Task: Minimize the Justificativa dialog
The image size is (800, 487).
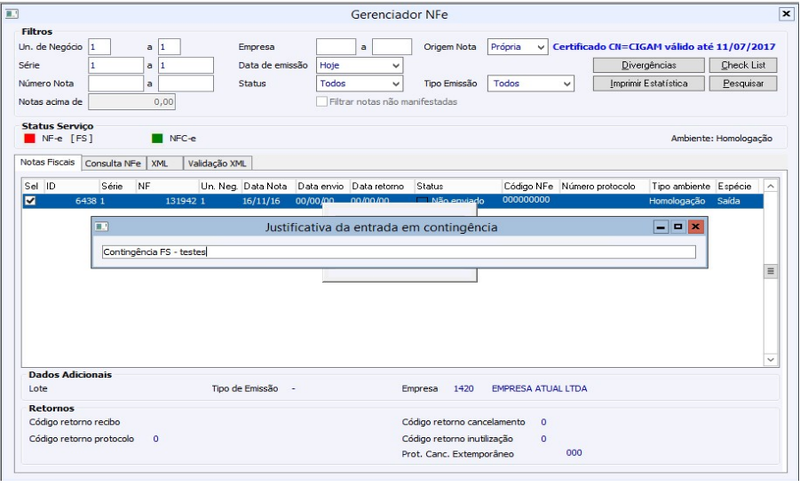Action: point(661,226)
